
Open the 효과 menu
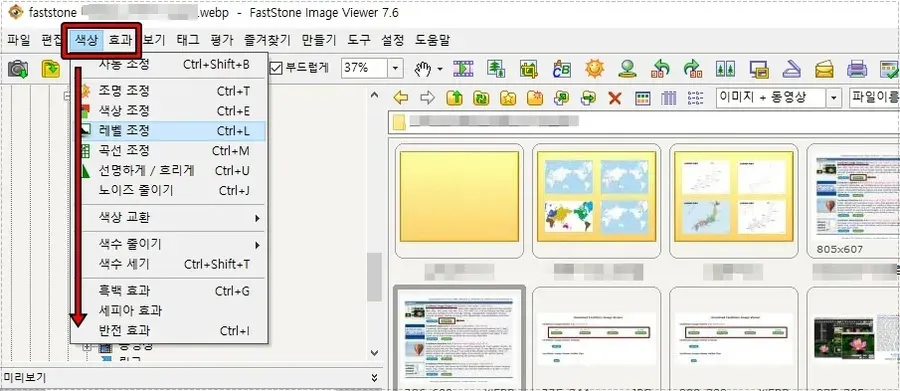(x=121, y=41)
